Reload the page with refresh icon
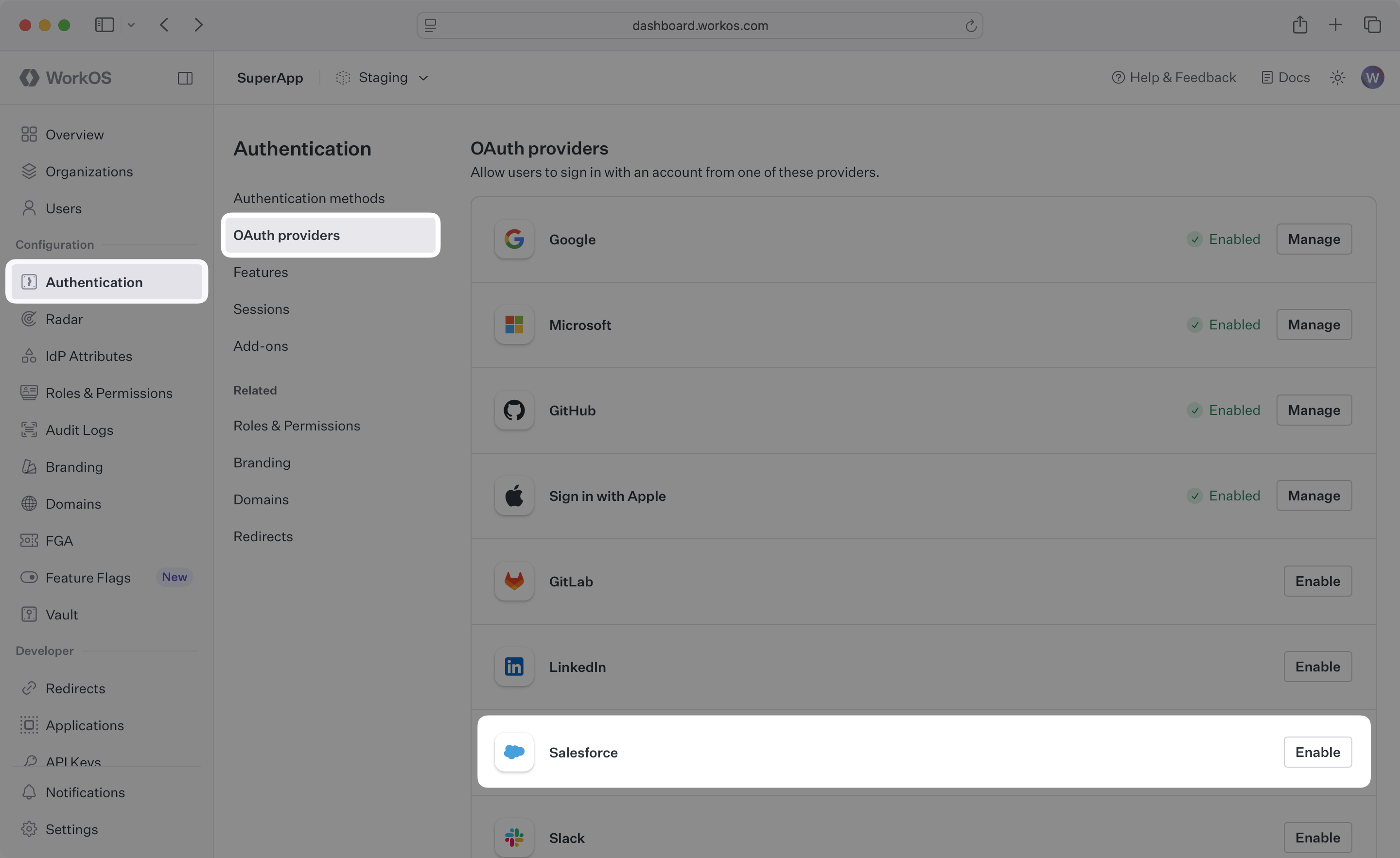 (x=970, y=26)
